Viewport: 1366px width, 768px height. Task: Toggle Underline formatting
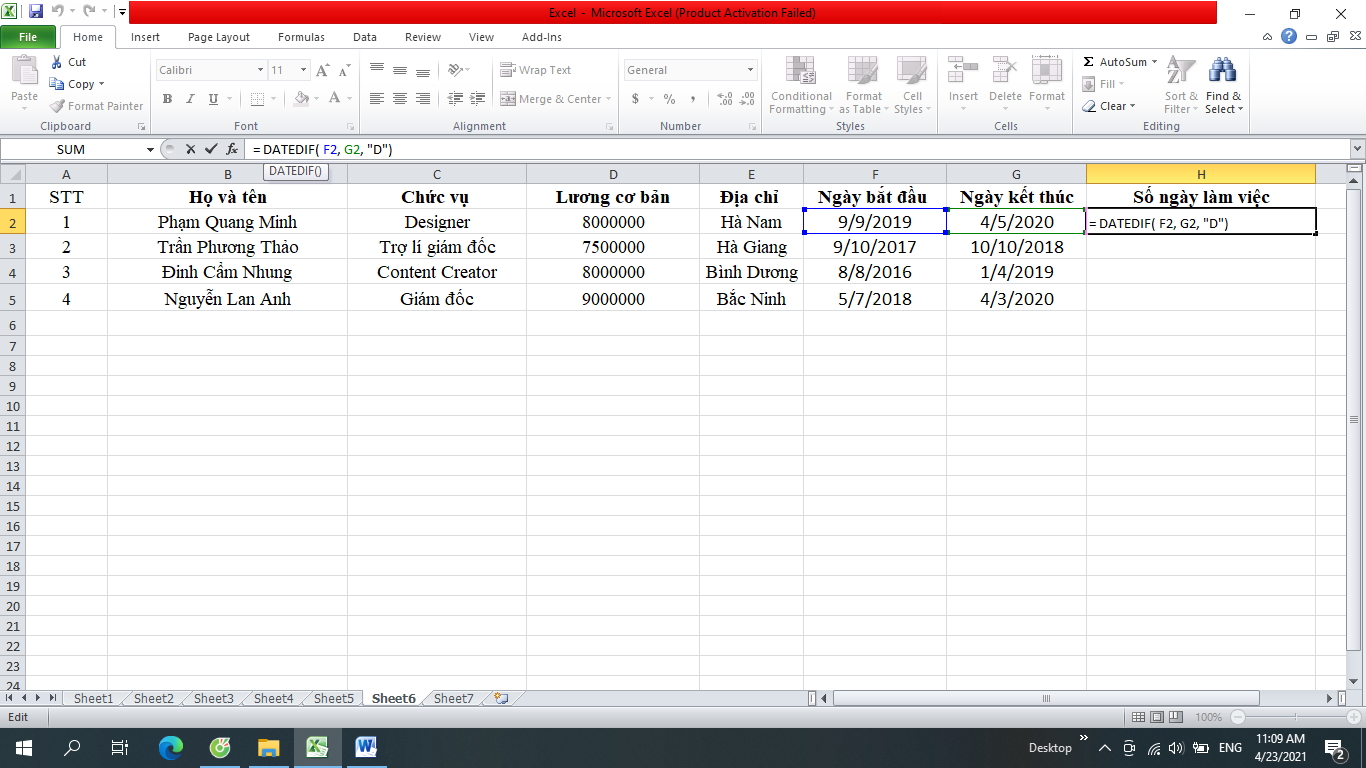[213, 99]
